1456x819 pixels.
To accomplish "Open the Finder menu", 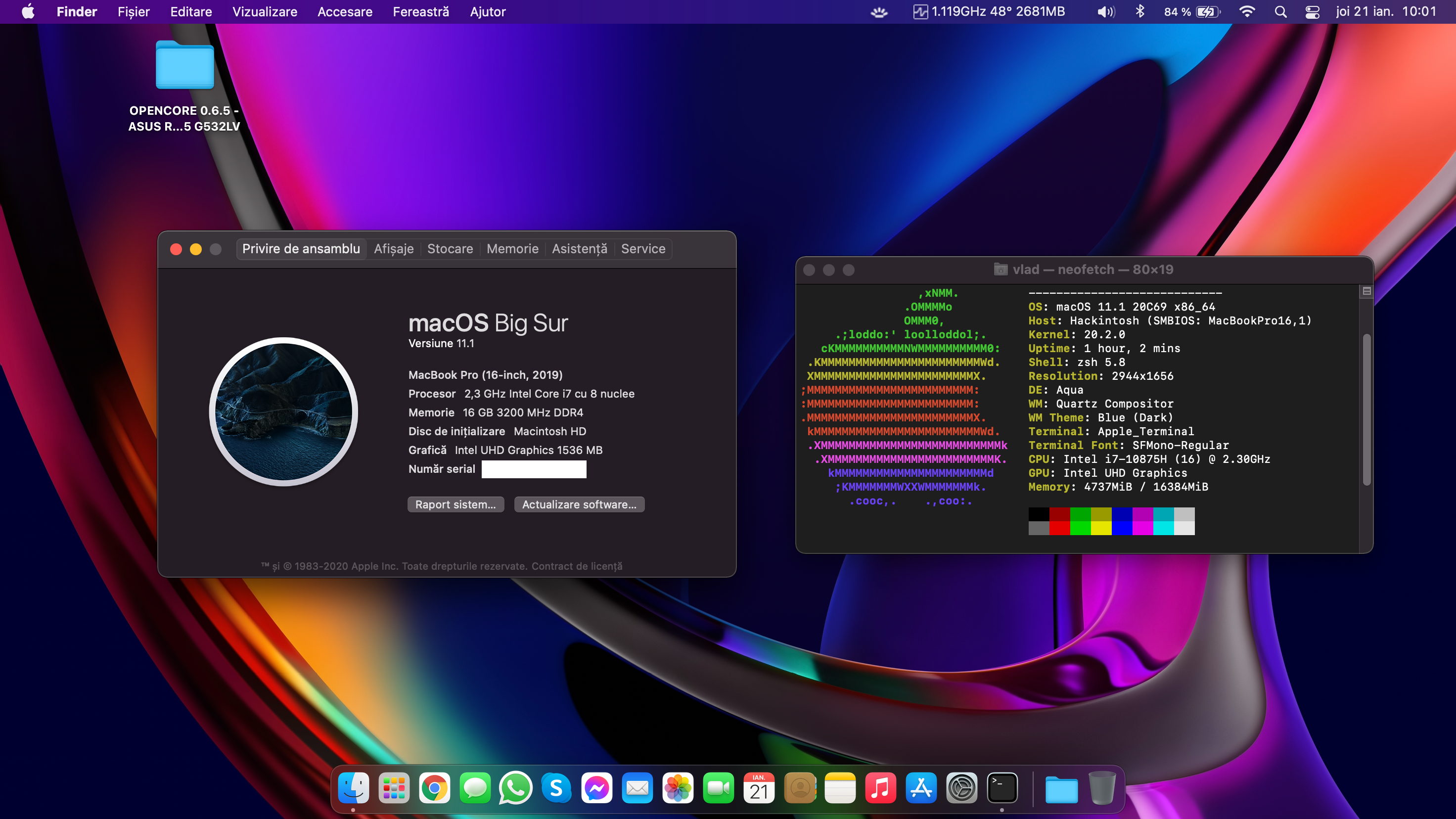I will [77, 12].
